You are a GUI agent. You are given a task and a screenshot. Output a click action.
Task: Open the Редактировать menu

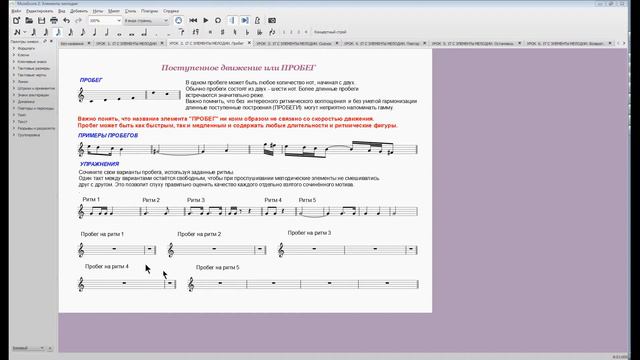tap(40, 11)
